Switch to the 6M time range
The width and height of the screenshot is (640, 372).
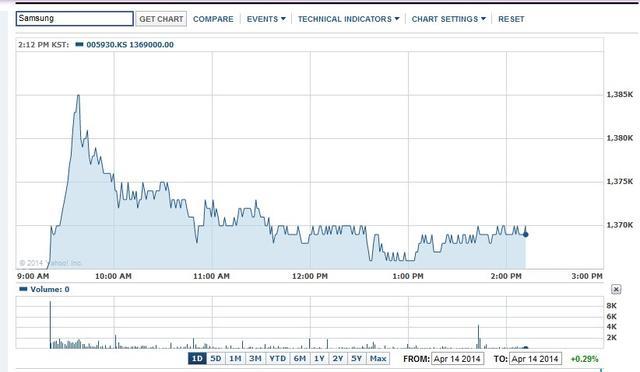coord(300,359)
